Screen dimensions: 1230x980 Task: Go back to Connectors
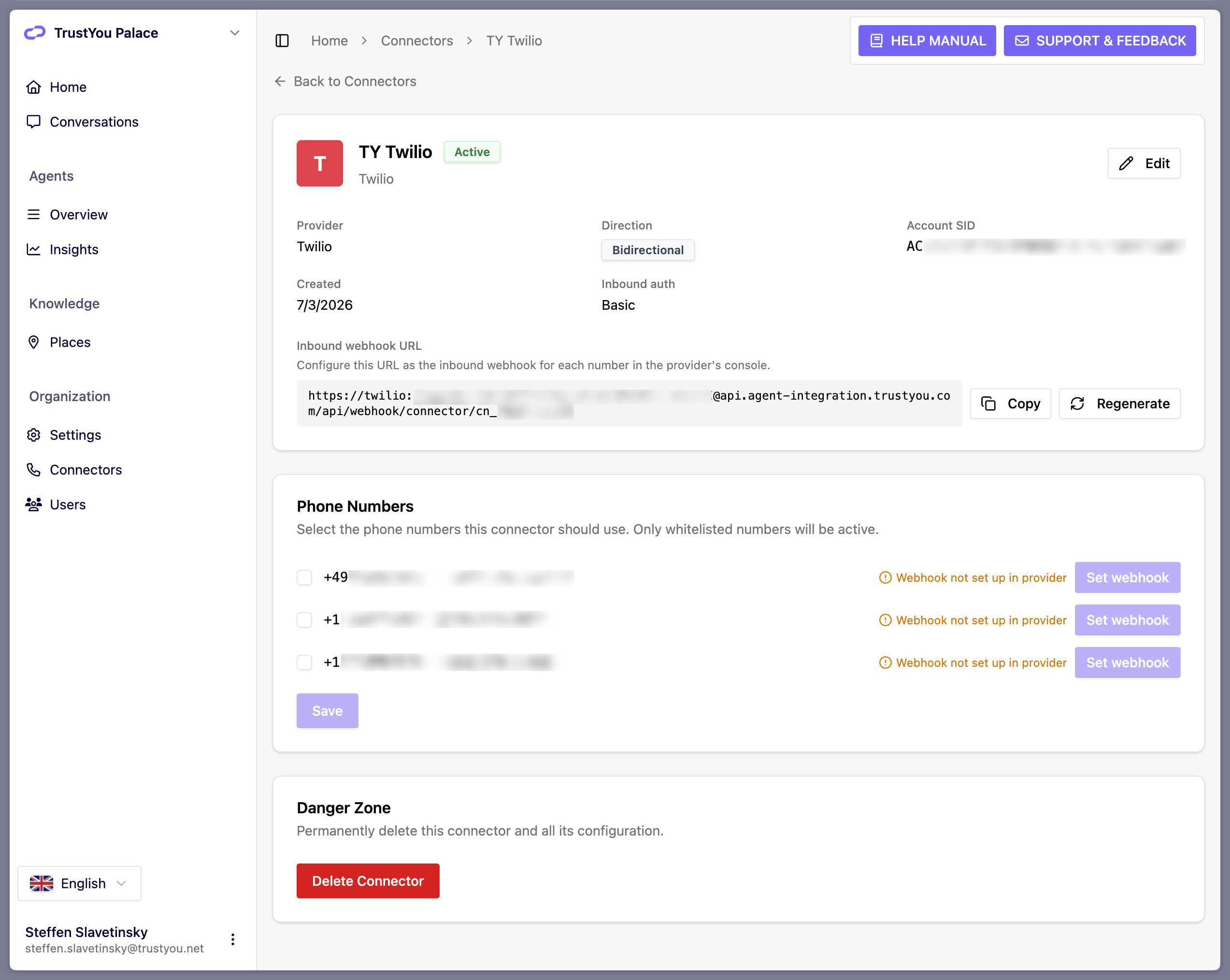(x=346, y=81)
